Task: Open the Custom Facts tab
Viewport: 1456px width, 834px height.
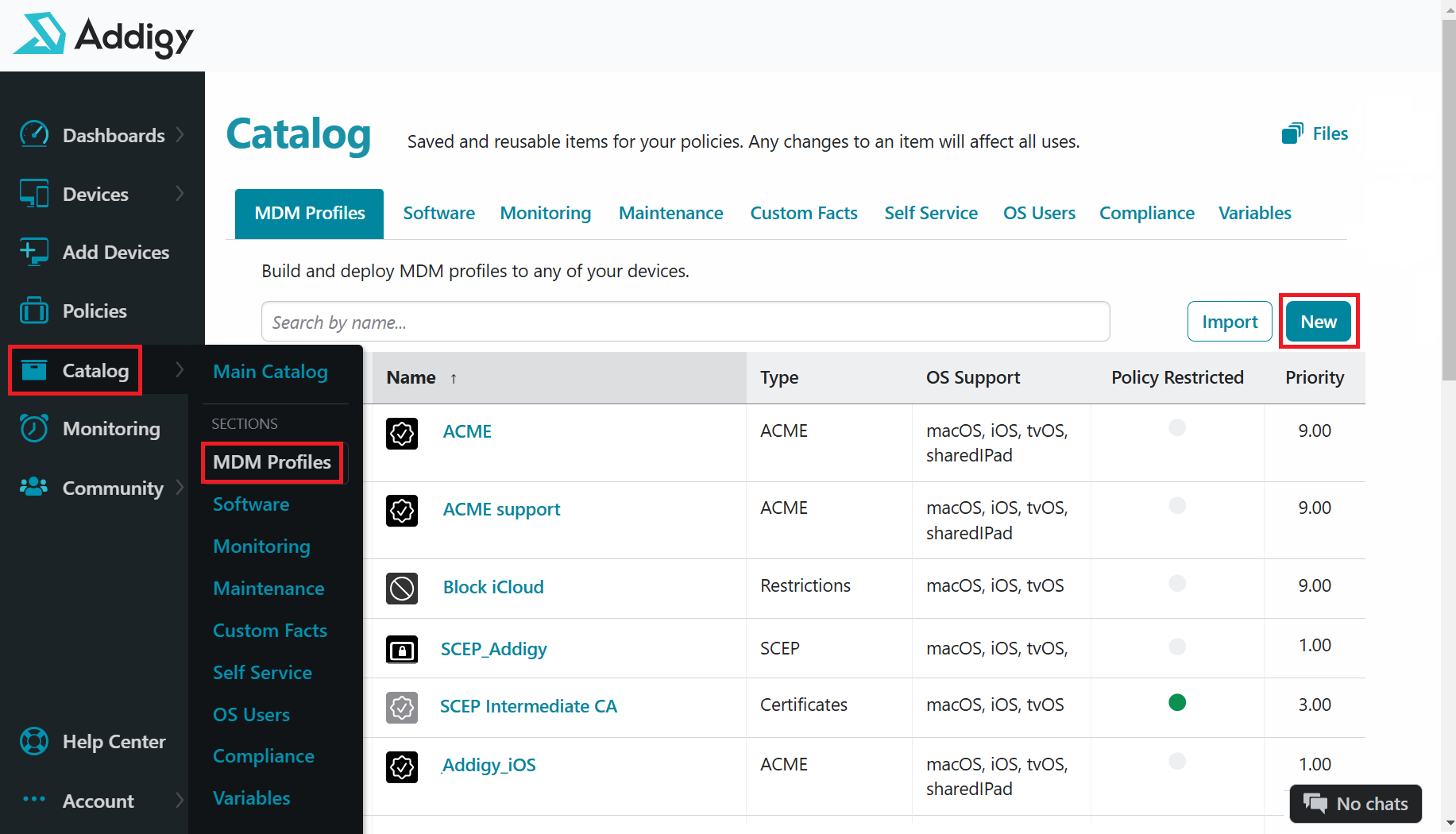Action: pos(804,213)
